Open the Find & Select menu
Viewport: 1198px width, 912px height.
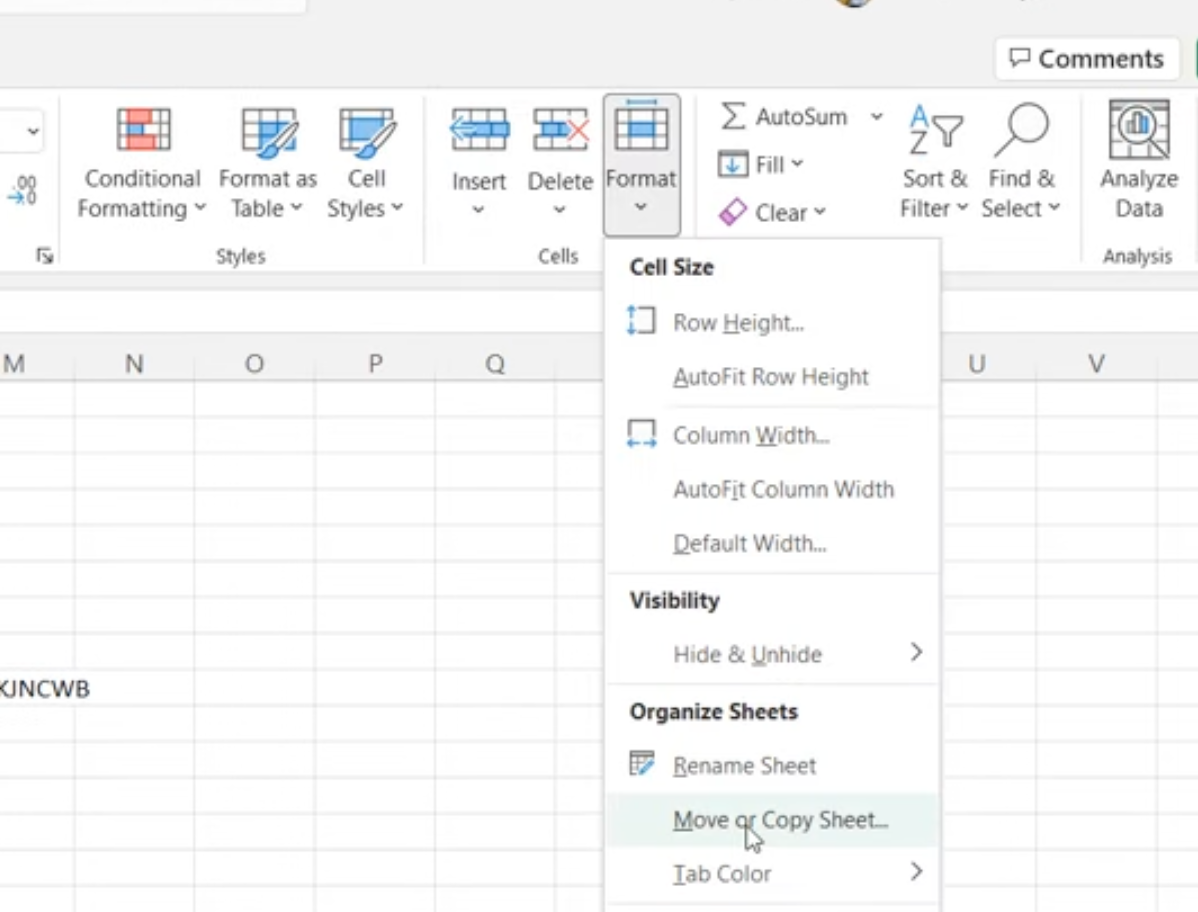coord(1020,160)
